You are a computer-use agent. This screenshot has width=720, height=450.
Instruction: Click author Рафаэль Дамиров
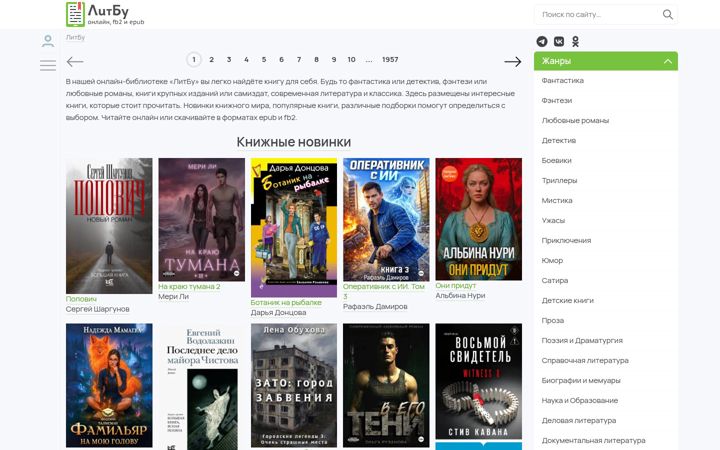click(x=375, y=307)
